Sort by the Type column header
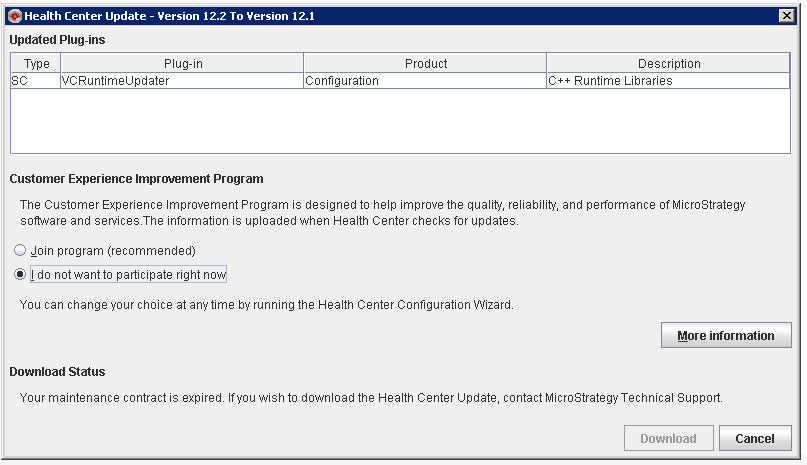Screen dimensions: 807x465 click(35, 64)
